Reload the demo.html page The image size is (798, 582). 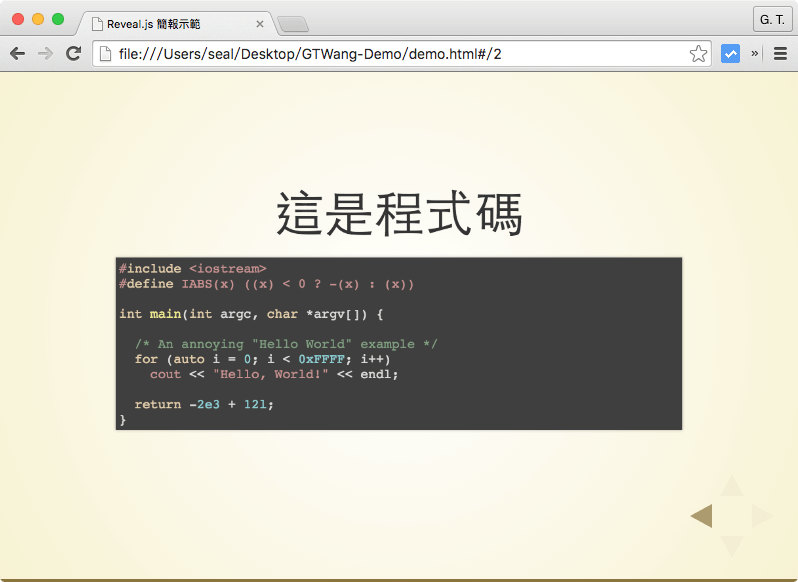(73, 54)
